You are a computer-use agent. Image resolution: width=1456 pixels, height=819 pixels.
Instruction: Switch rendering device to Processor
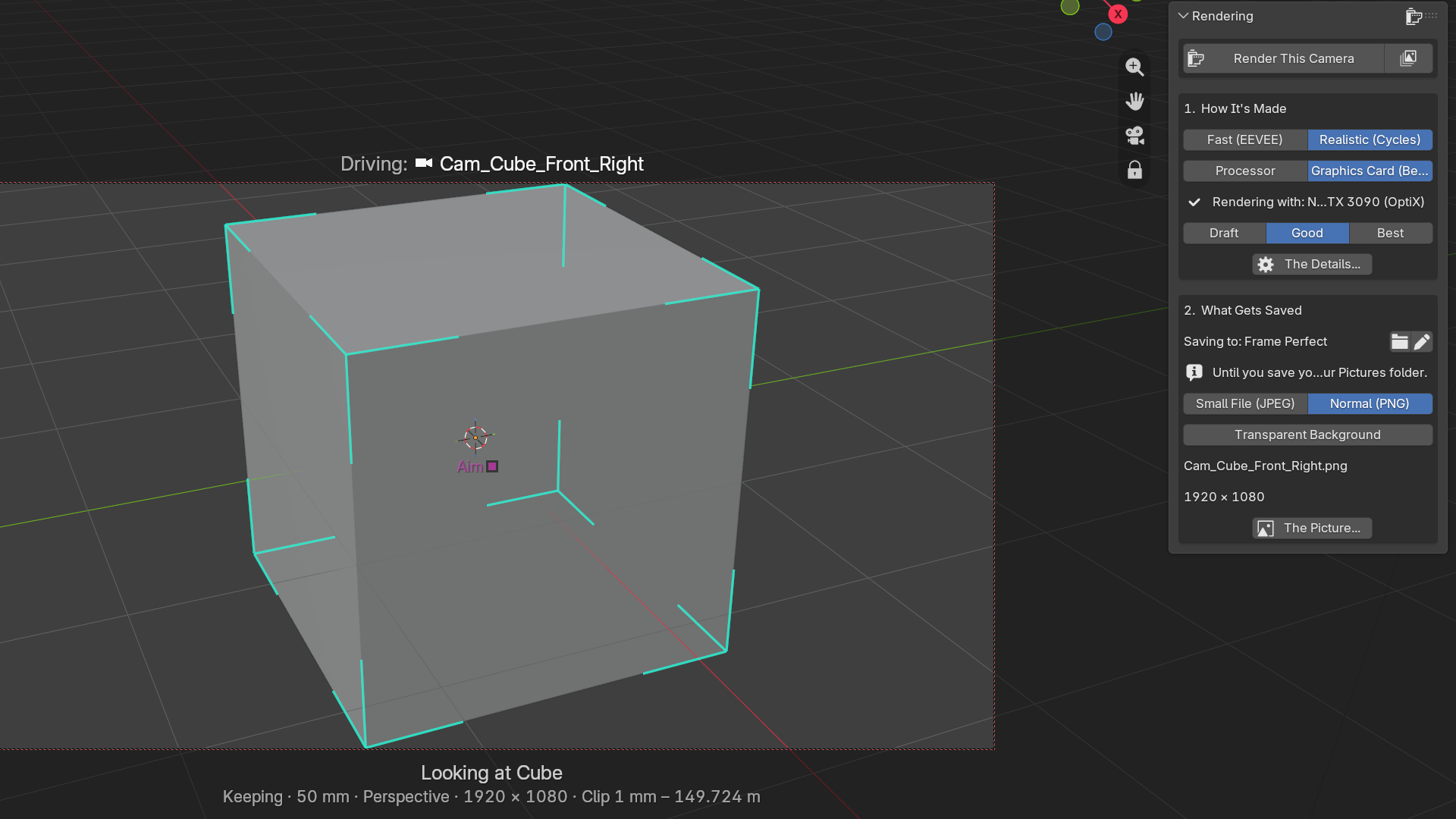pos(1245,171)
